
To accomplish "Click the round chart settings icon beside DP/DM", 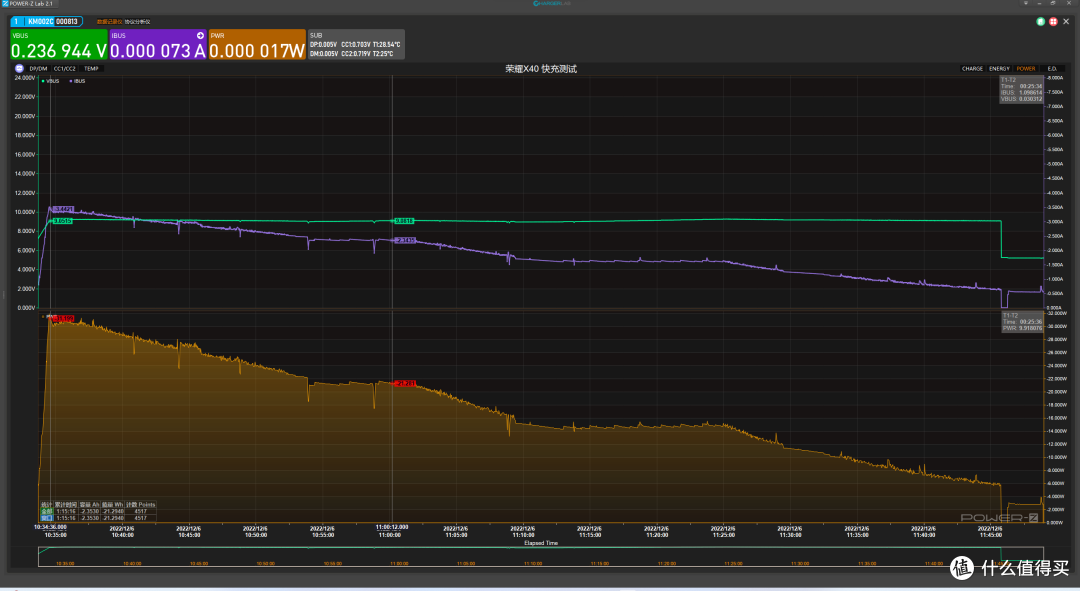I will click(x=19, y=68).
